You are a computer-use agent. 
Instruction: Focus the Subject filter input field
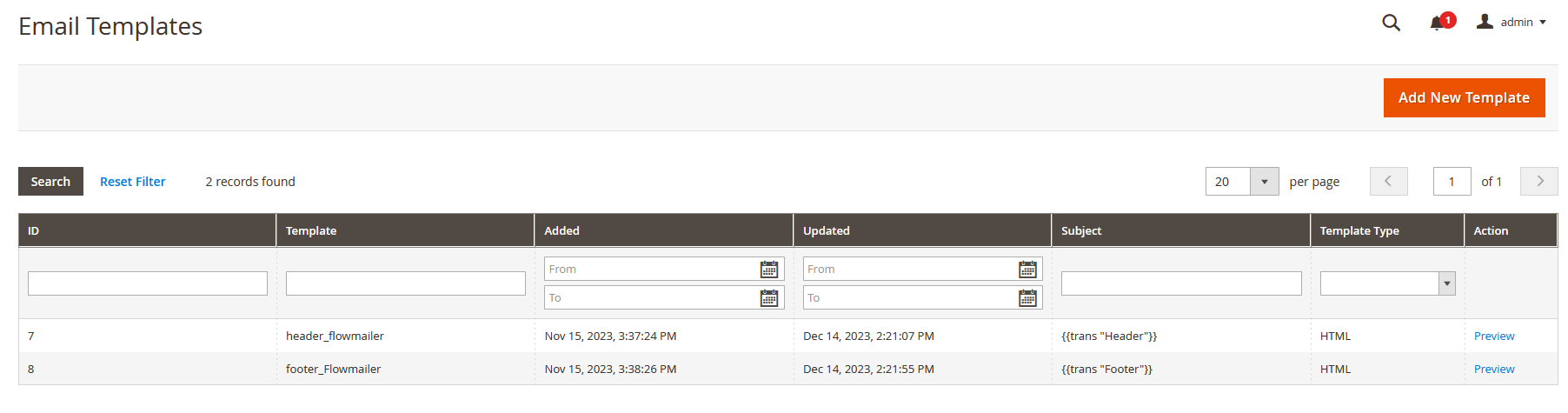[x=1181, y=283]
